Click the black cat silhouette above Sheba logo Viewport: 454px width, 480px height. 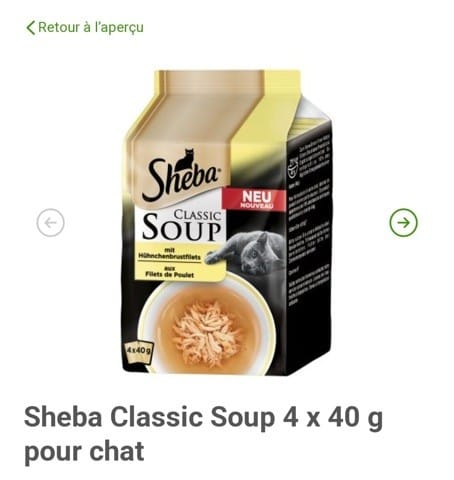(186, 159)
